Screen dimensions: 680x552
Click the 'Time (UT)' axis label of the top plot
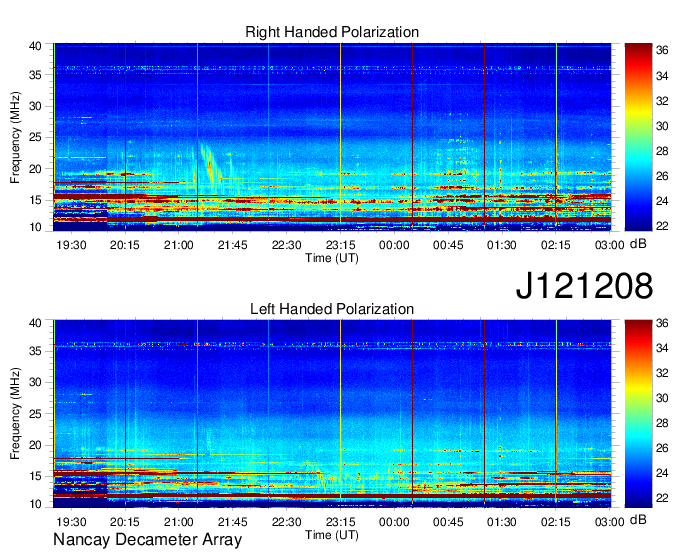(332, 258)
